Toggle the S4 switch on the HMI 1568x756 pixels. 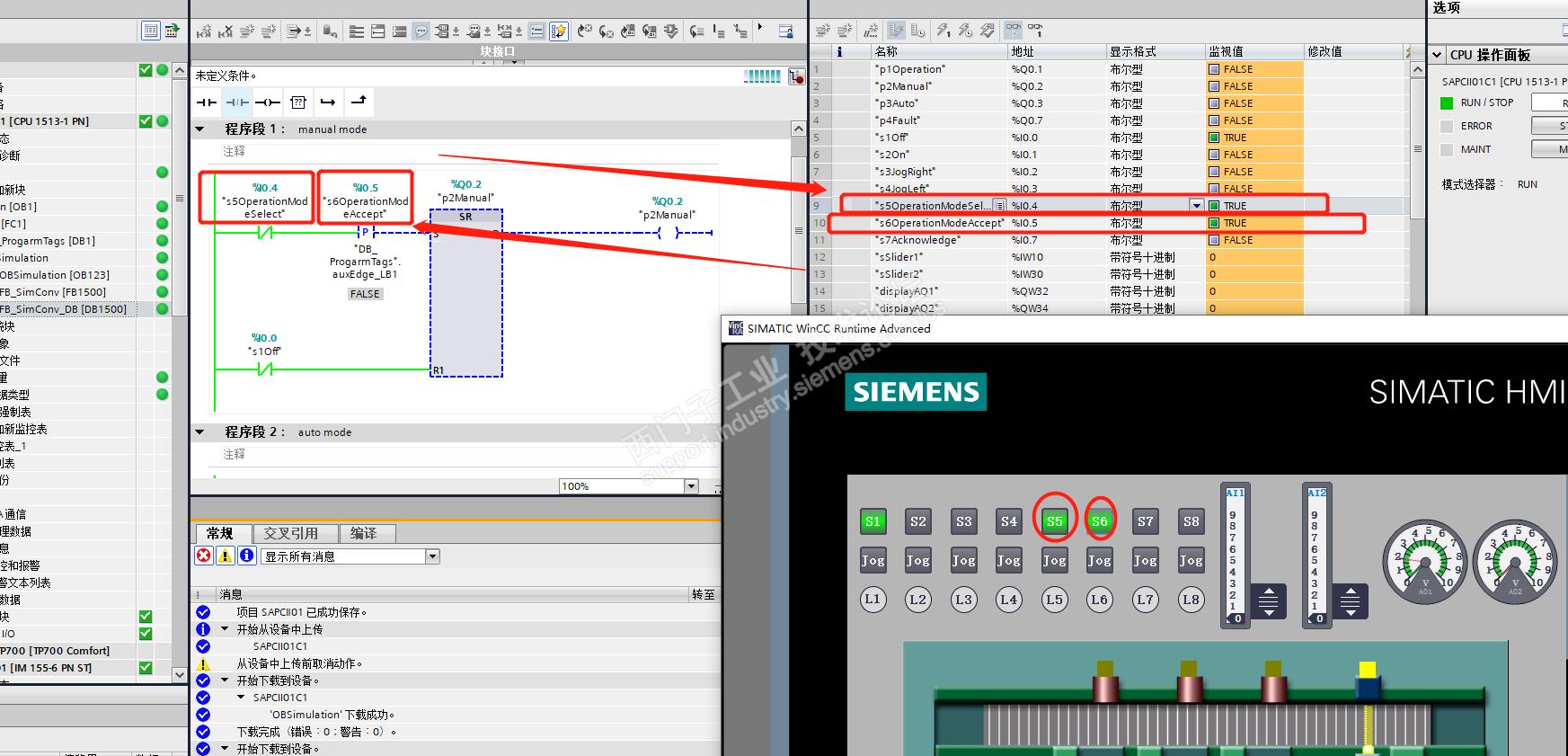click(x=1008, y=521)
